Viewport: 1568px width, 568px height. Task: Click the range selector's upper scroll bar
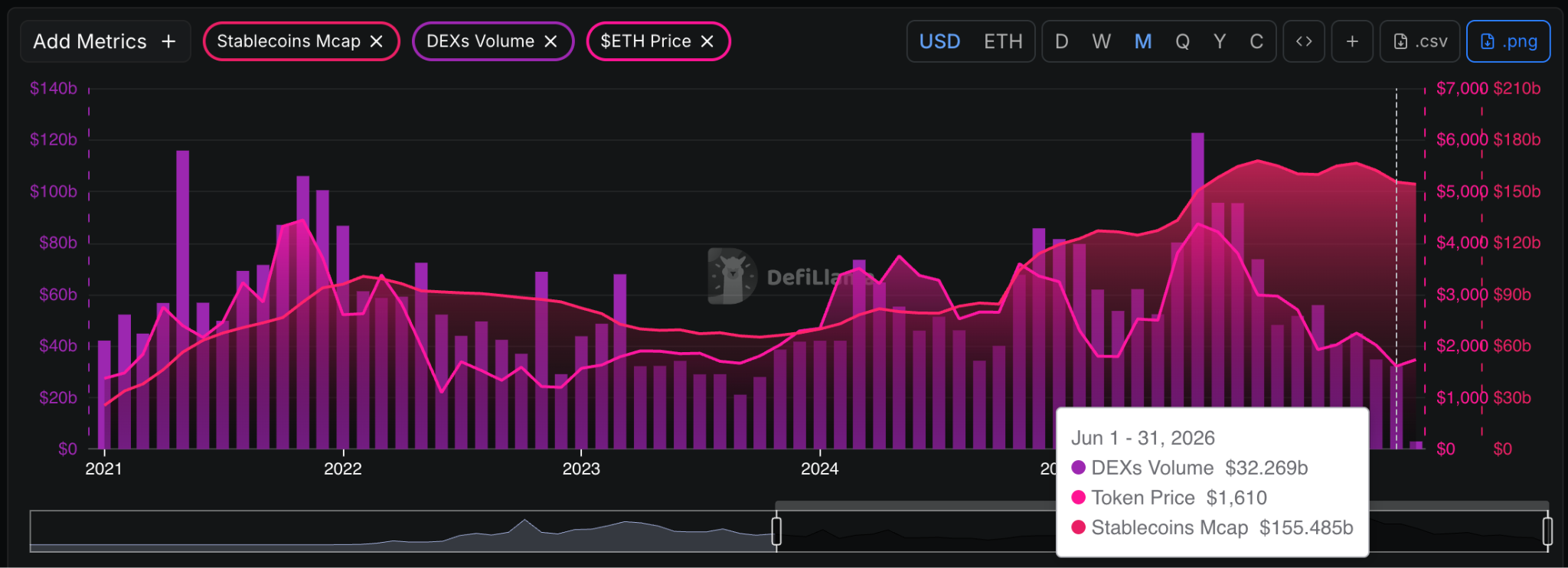pos(1162,505)
